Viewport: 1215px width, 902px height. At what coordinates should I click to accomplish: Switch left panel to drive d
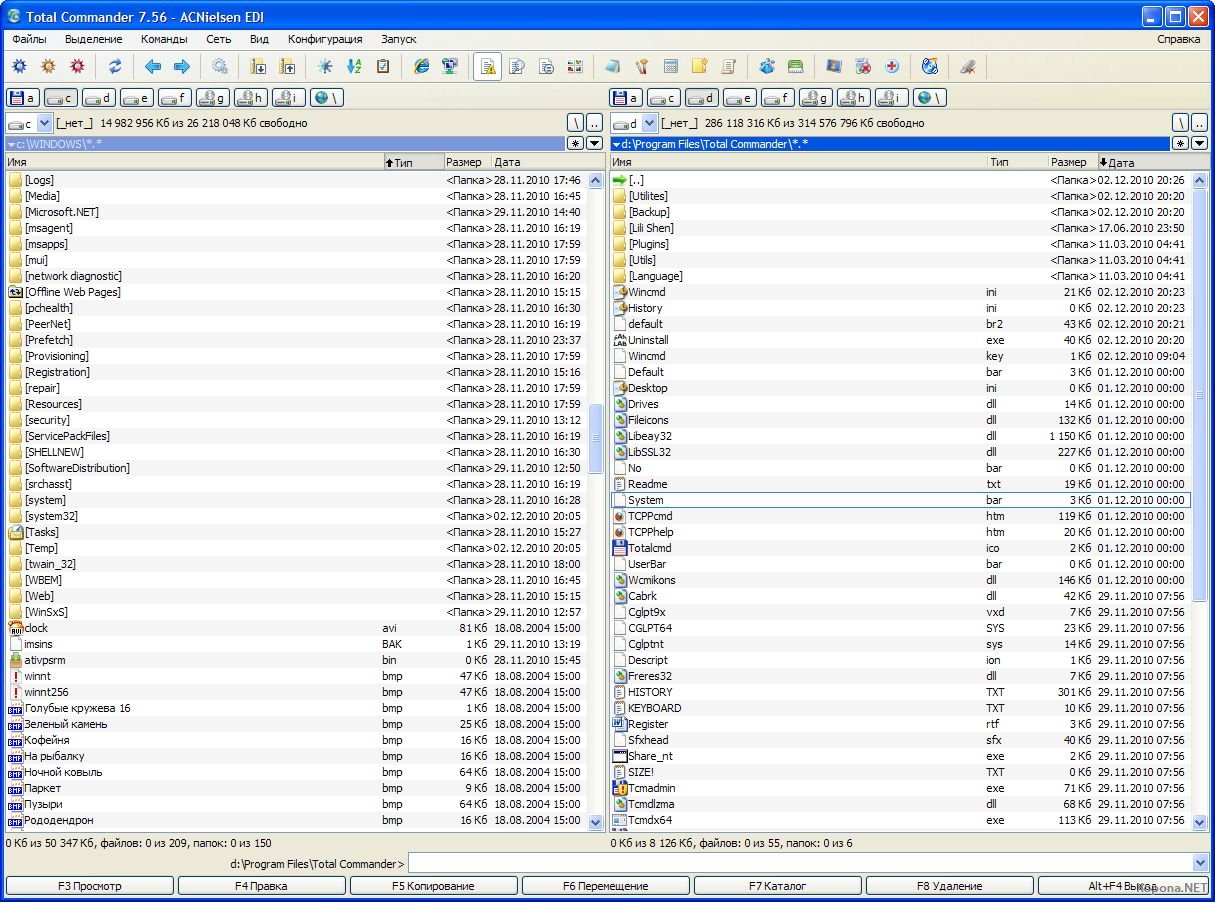99,98
